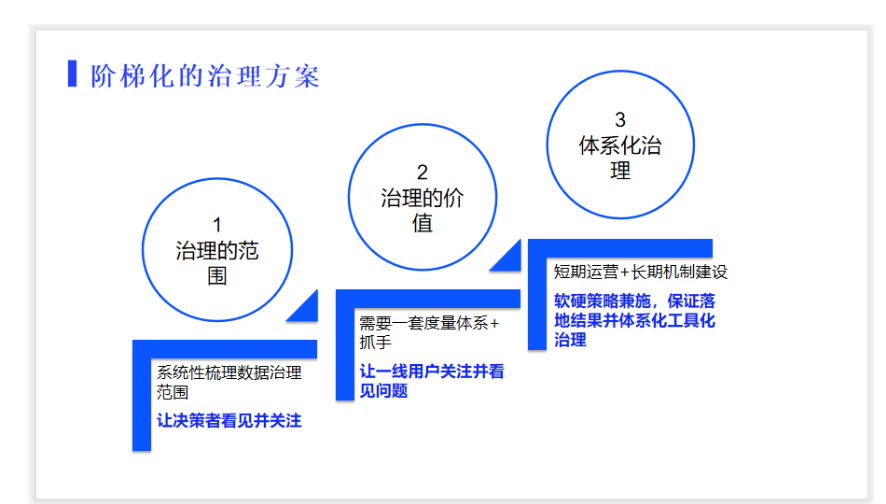This screenshot has width=886, height=504.
Task: Click the slide title 阶梯化的治理方案
Action: pos(205,76)
